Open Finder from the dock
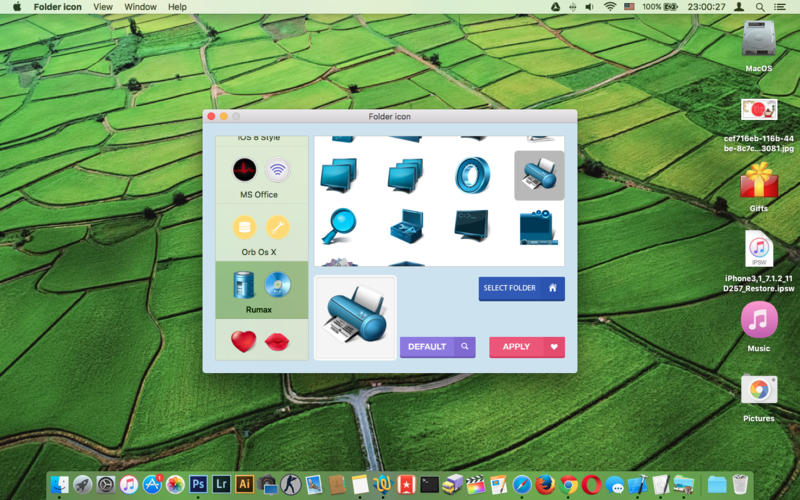Viewport: 800px width, 500px height. [60, 484]
